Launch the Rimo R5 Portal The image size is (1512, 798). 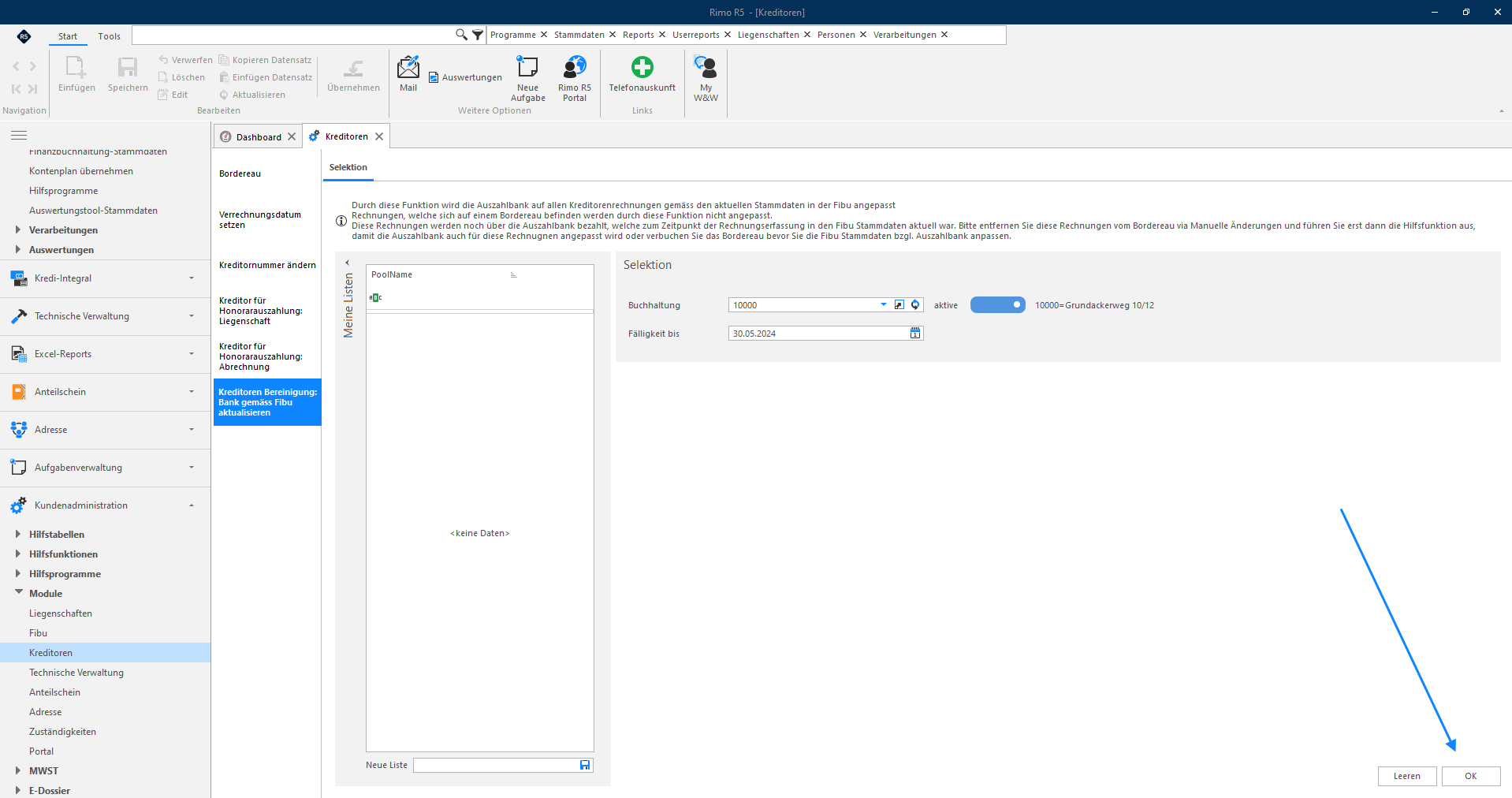coord(575,78)
